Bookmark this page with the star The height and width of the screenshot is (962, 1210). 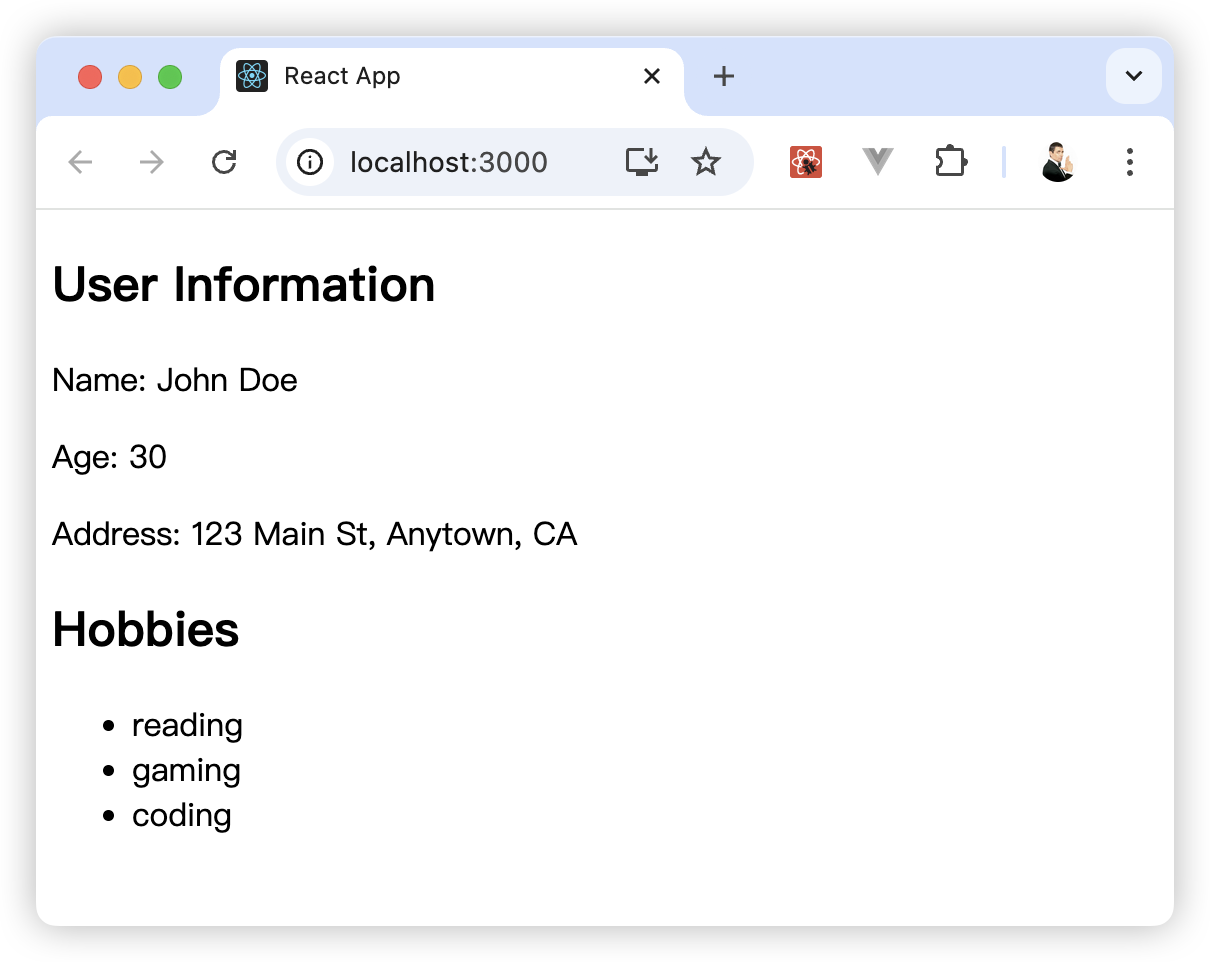click(x=706, y=162)
